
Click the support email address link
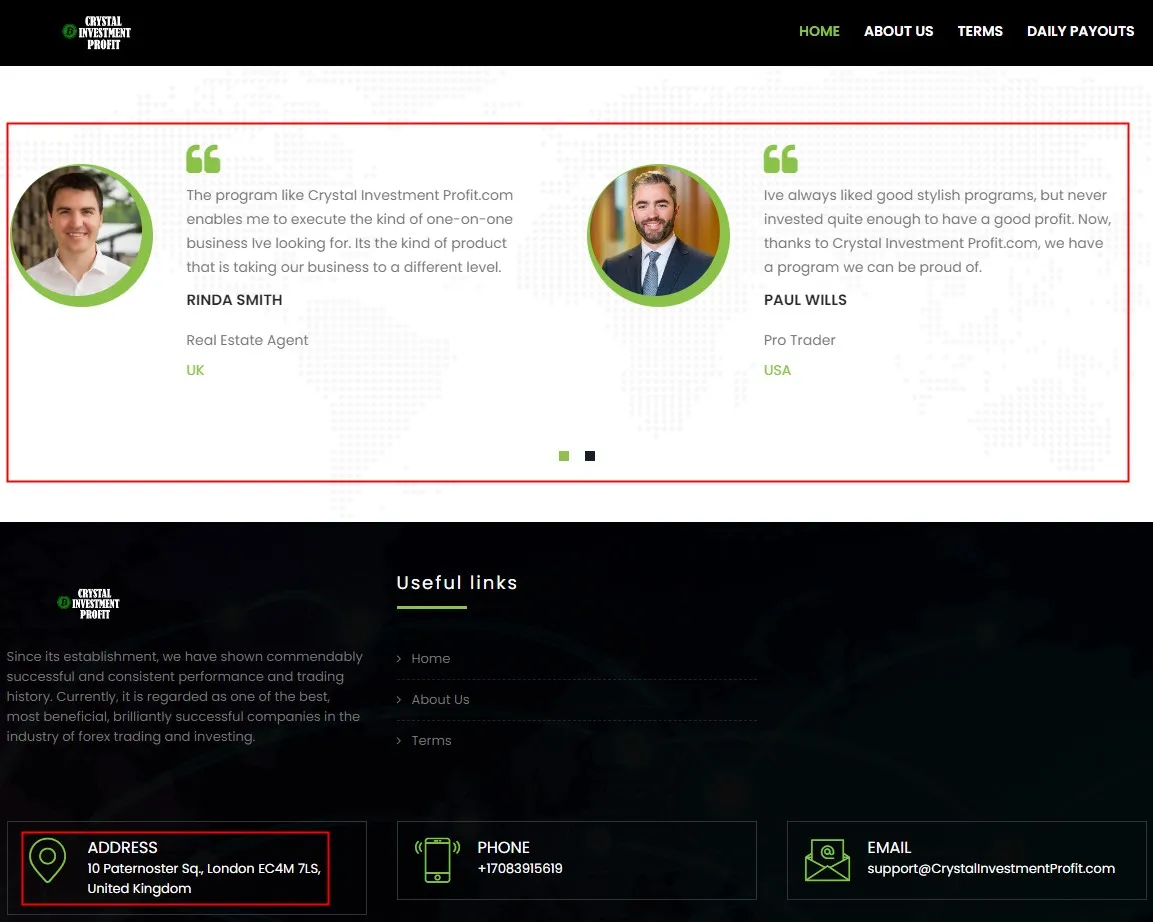click(x=990, y=868)
